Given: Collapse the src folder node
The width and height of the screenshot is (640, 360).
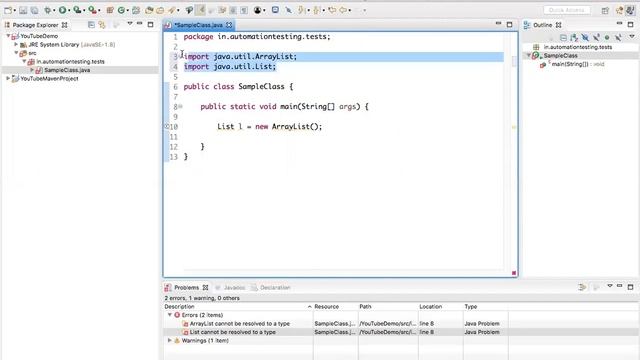Looking at the screenshot, I should [16, 53].
